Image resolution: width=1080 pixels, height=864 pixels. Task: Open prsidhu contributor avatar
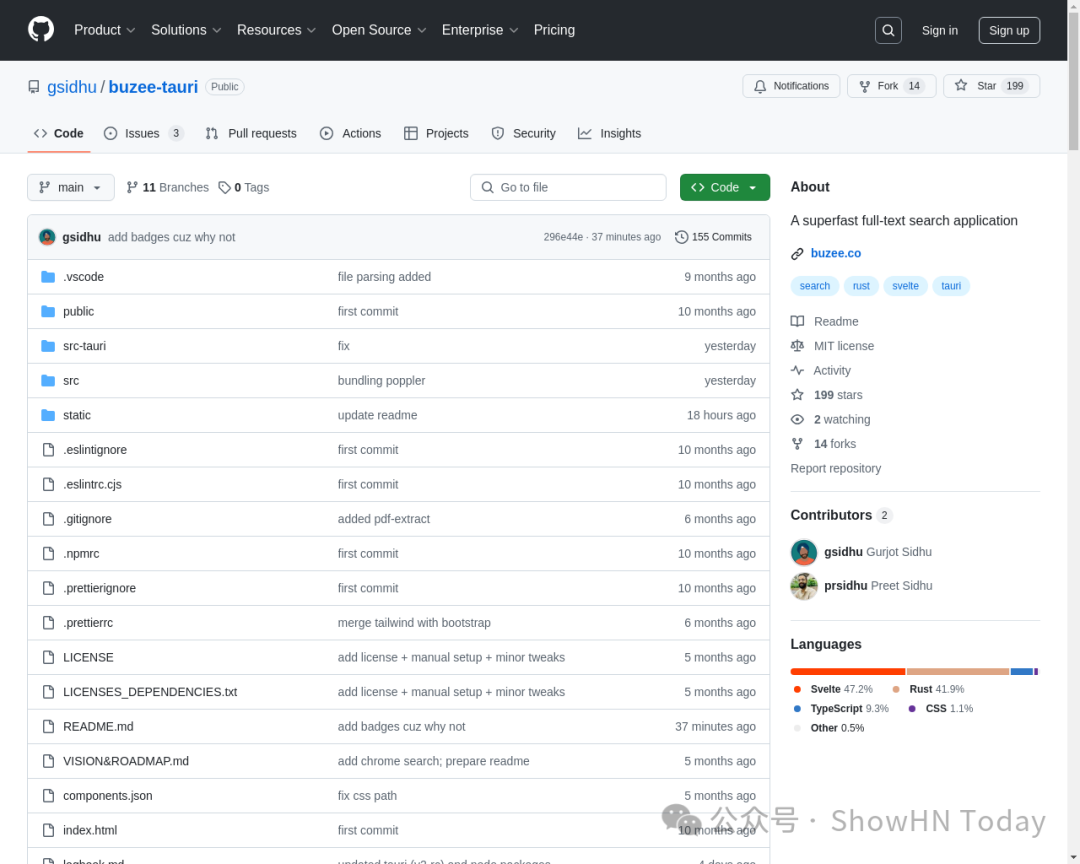point(804,586)
